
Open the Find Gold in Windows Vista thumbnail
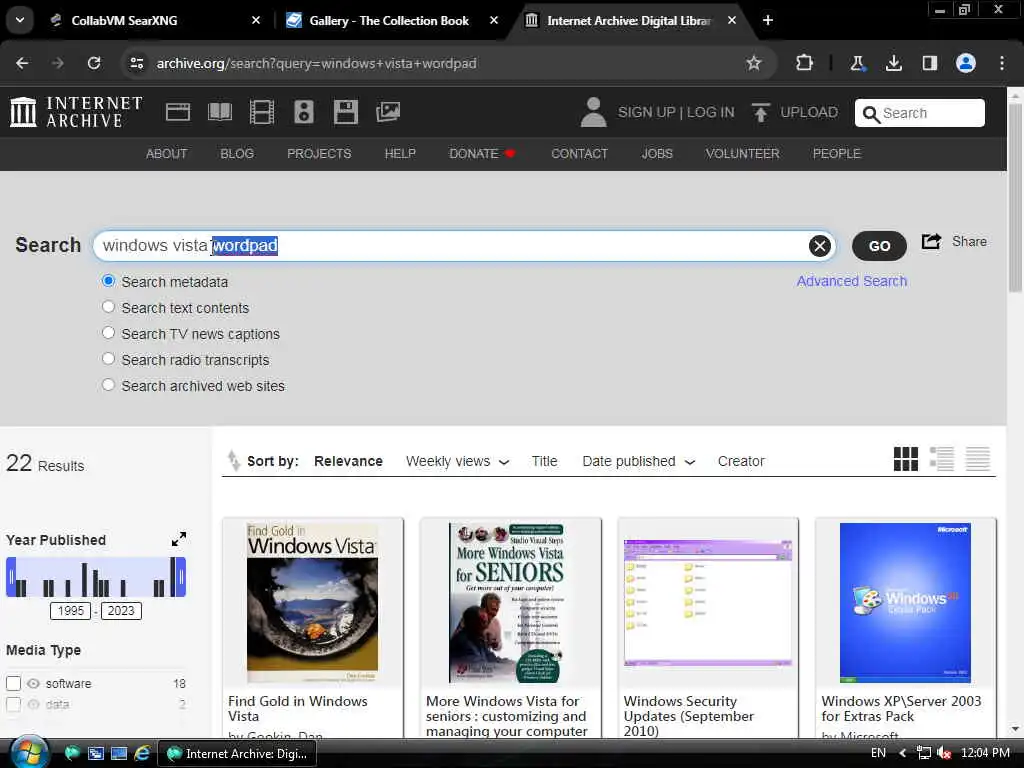(313, 603)
